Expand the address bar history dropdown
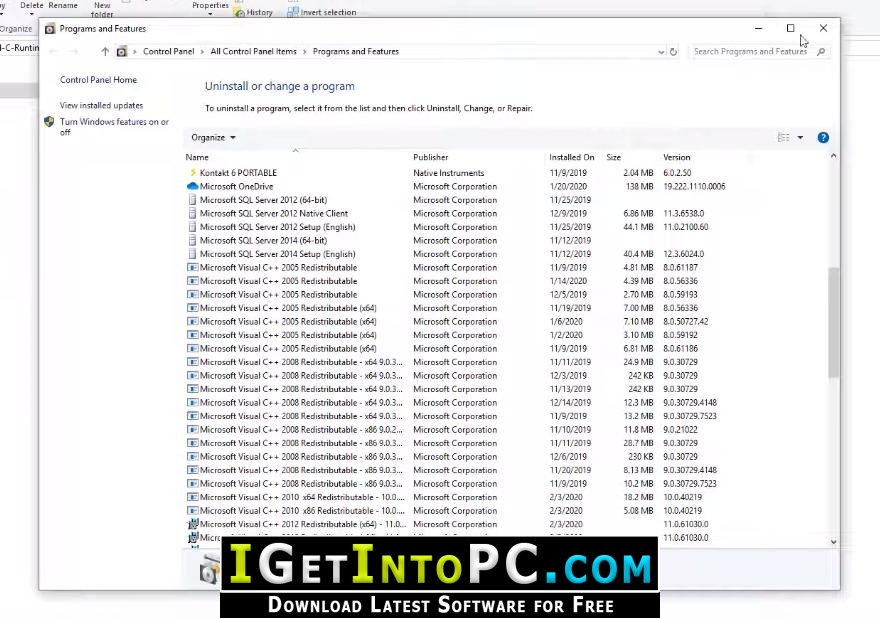880x618 pixels. coord(661,52)
